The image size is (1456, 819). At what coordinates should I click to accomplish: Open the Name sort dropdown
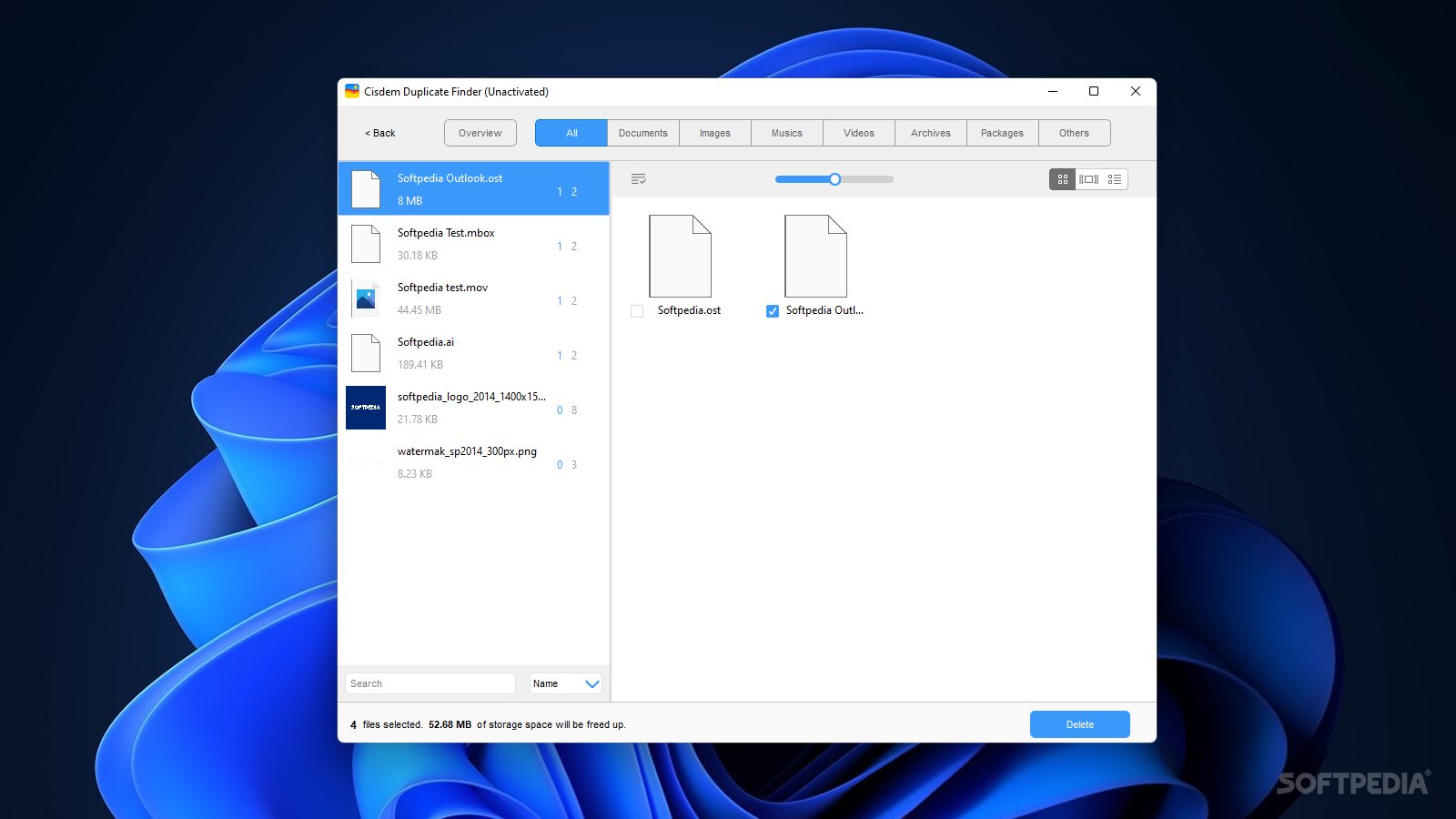pyautogui.click(x=566, y=683)
